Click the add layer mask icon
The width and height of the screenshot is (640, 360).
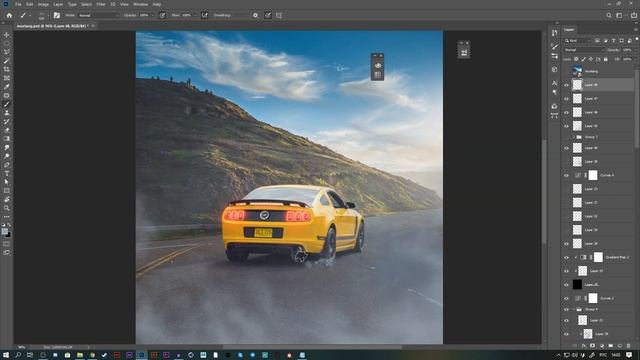(592, 346)
